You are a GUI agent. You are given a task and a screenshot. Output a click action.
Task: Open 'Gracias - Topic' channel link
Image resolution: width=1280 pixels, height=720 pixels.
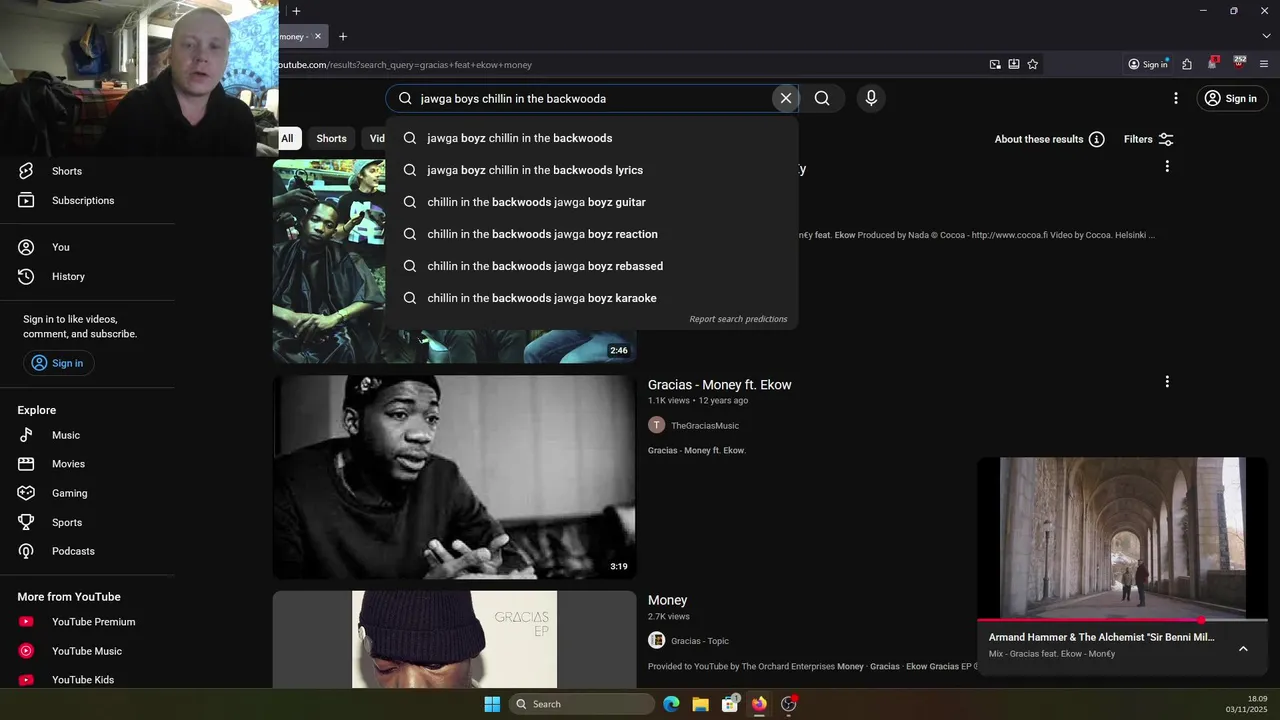700,641
